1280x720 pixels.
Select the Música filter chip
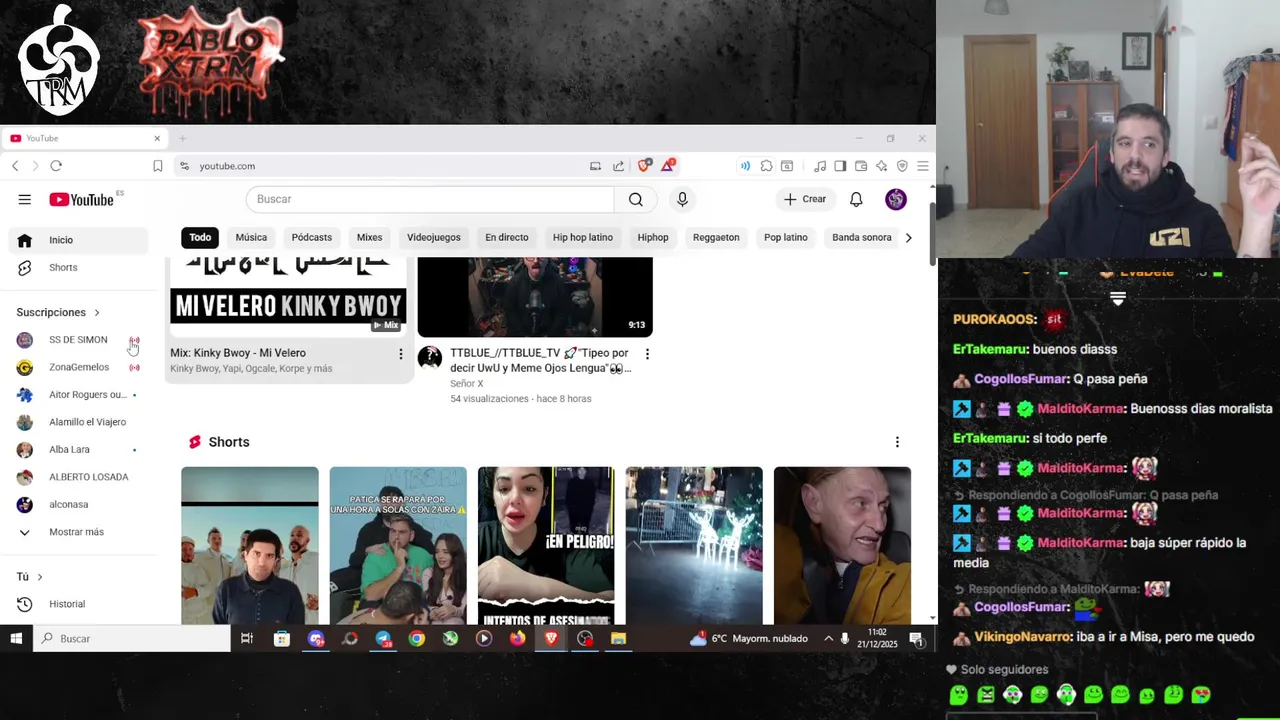tap(251, 237)
